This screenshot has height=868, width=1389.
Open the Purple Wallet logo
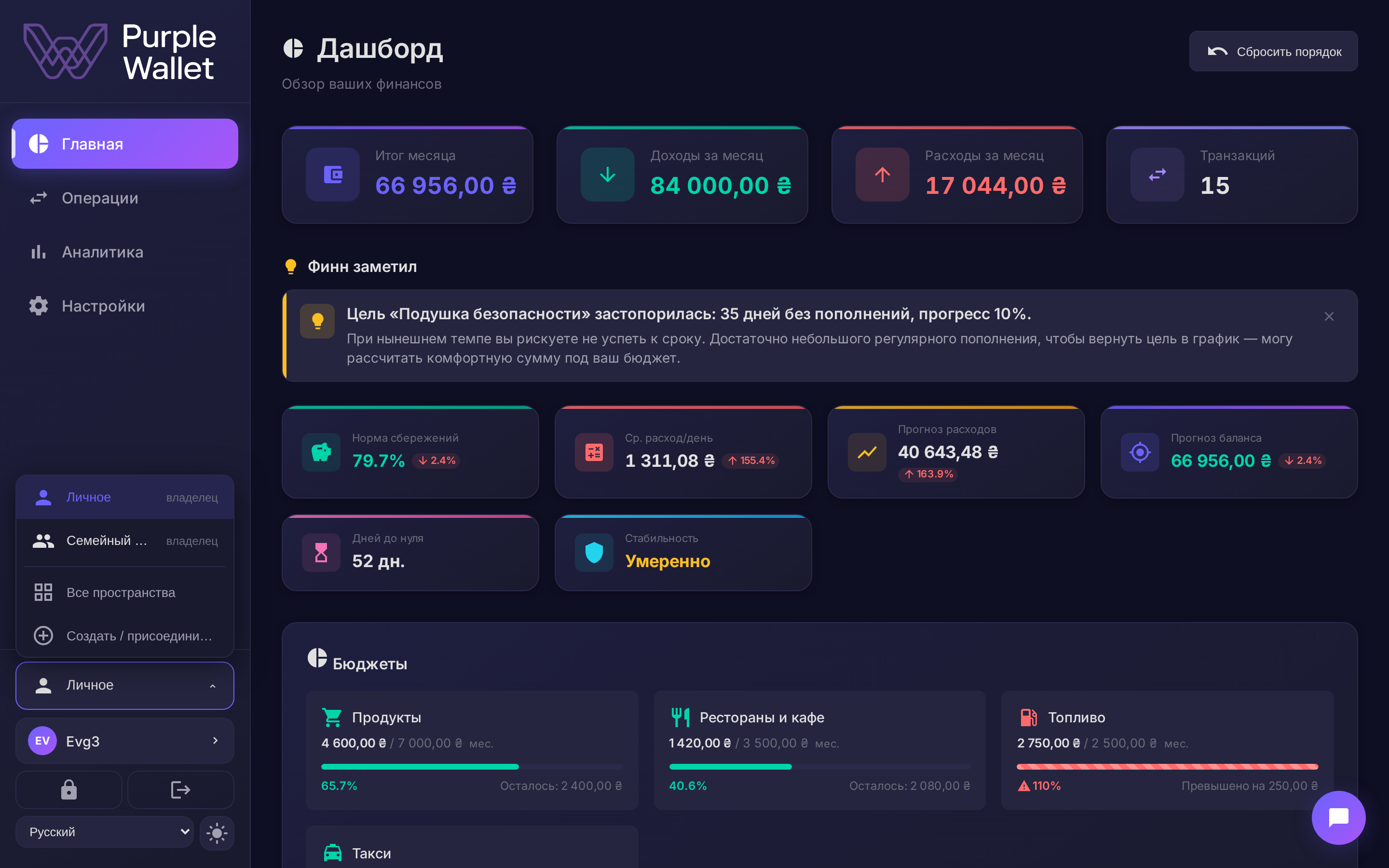click(120, 52)
